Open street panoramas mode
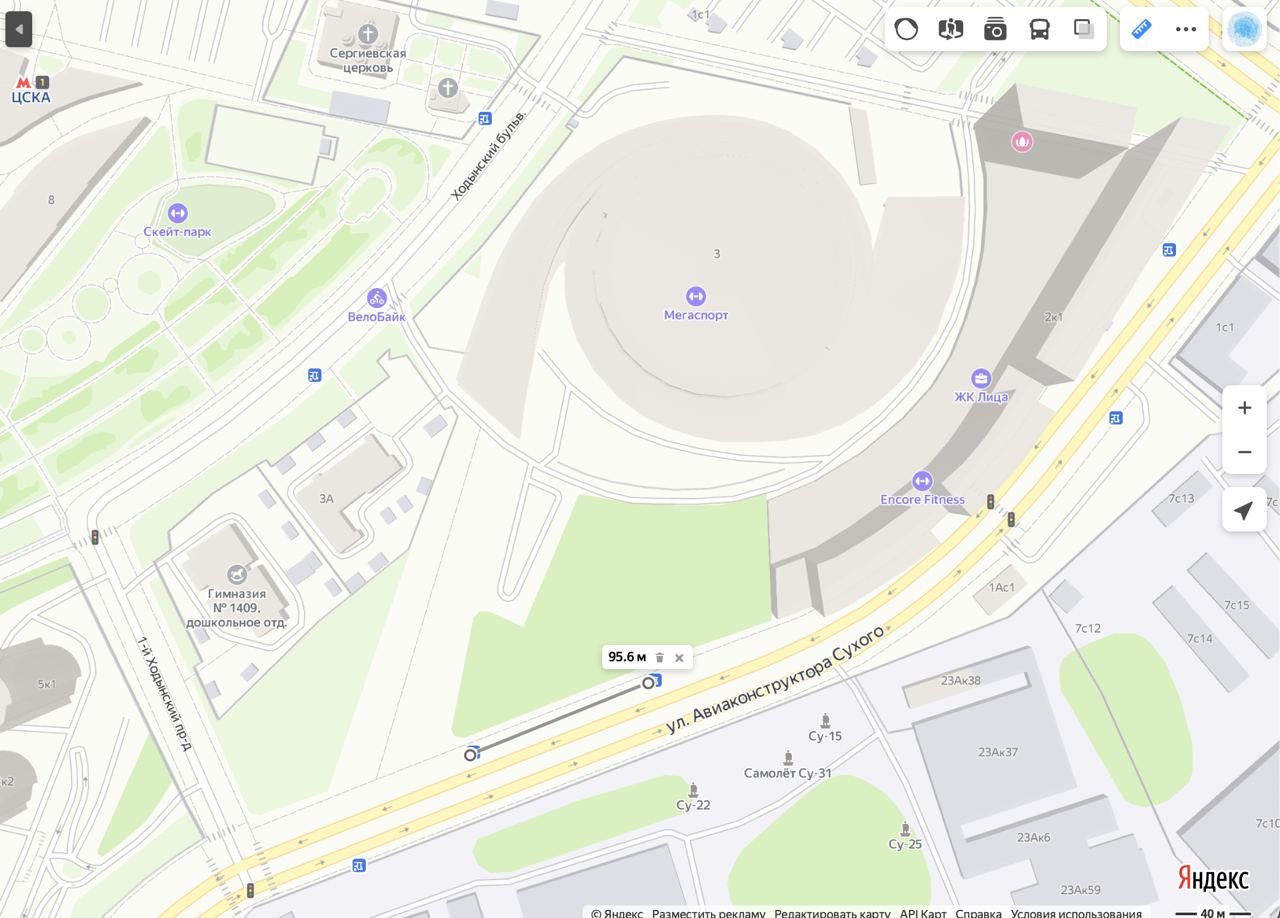The height and width of the screenshot is (918, 1280). [951, 29]
